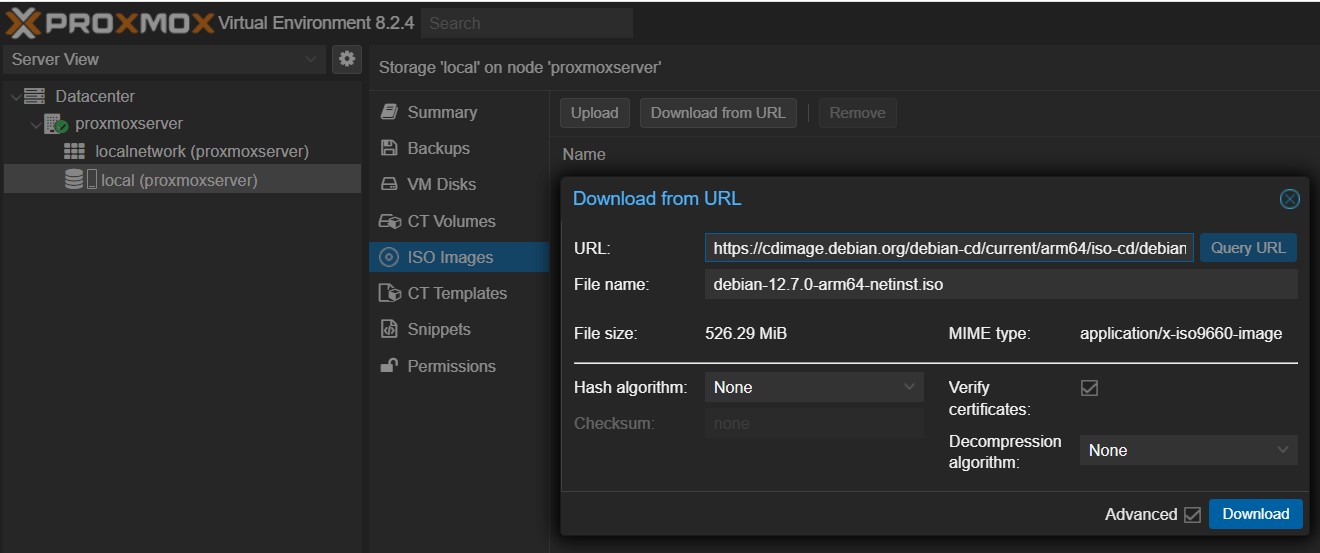Click the Query URL button

pos(1248,248)
